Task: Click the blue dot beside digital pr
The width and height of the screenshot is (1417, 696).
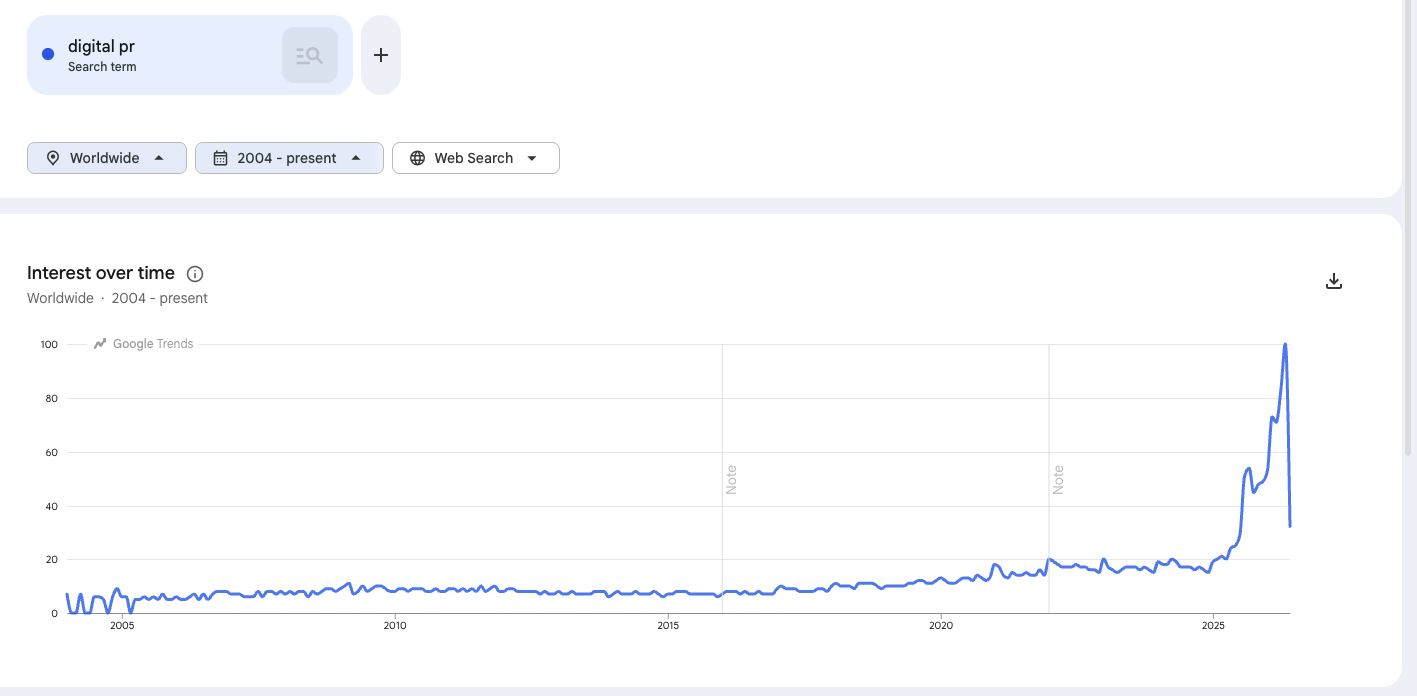Action: (48, 55)
